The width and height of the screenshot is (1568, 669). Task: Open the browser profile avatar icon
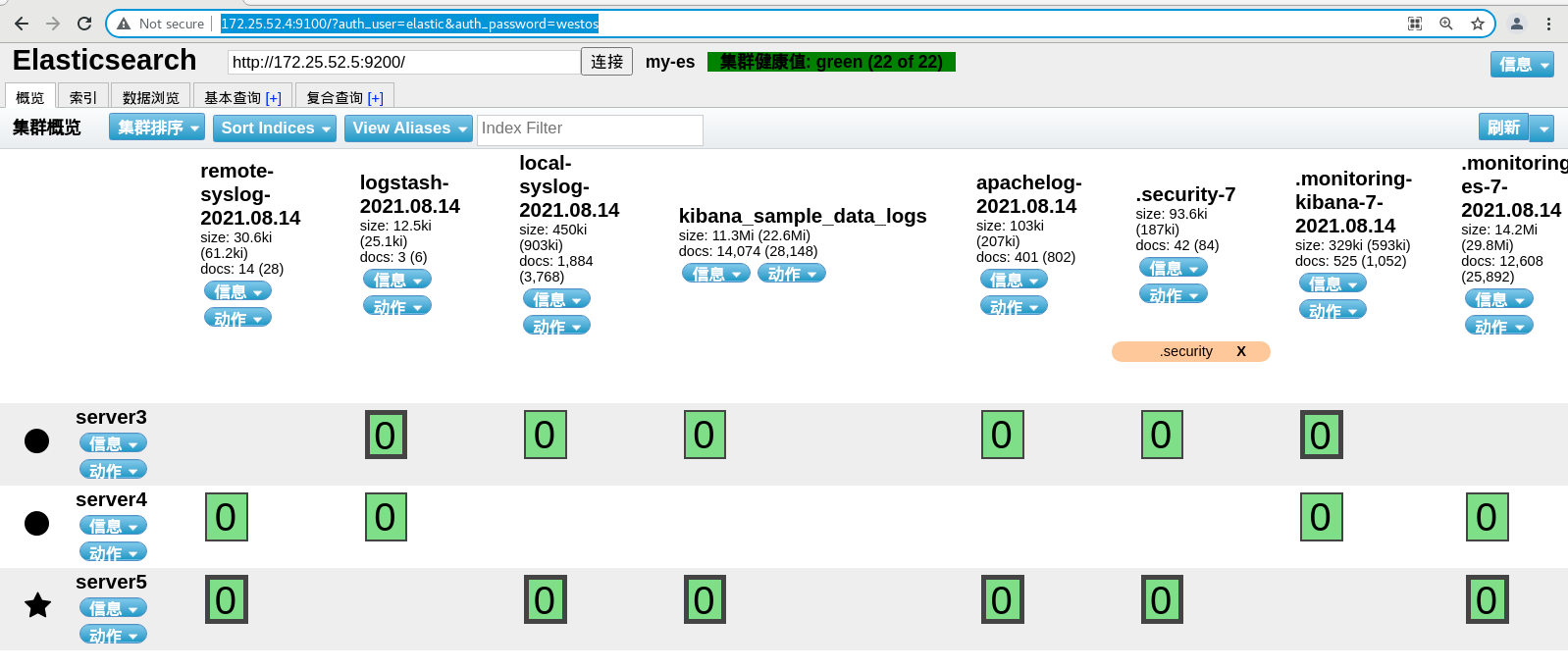point(1517,24)
